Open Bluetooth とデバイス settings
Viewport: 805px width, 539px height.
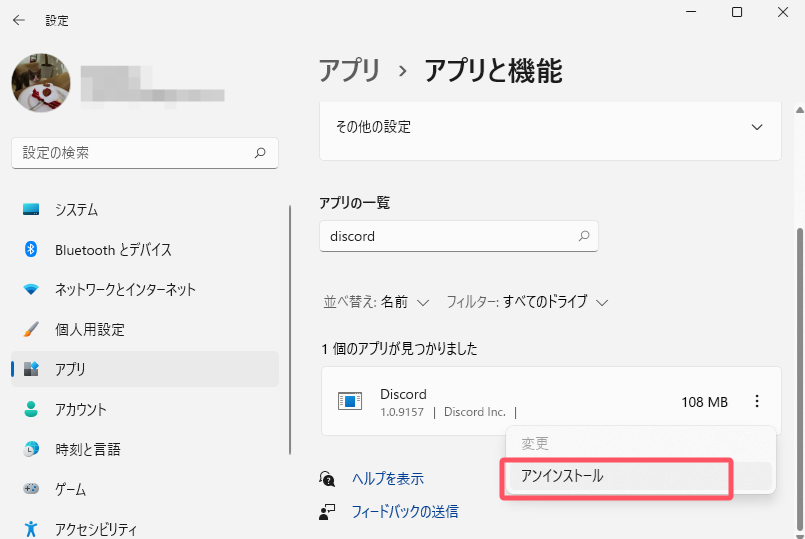[113, 250]
